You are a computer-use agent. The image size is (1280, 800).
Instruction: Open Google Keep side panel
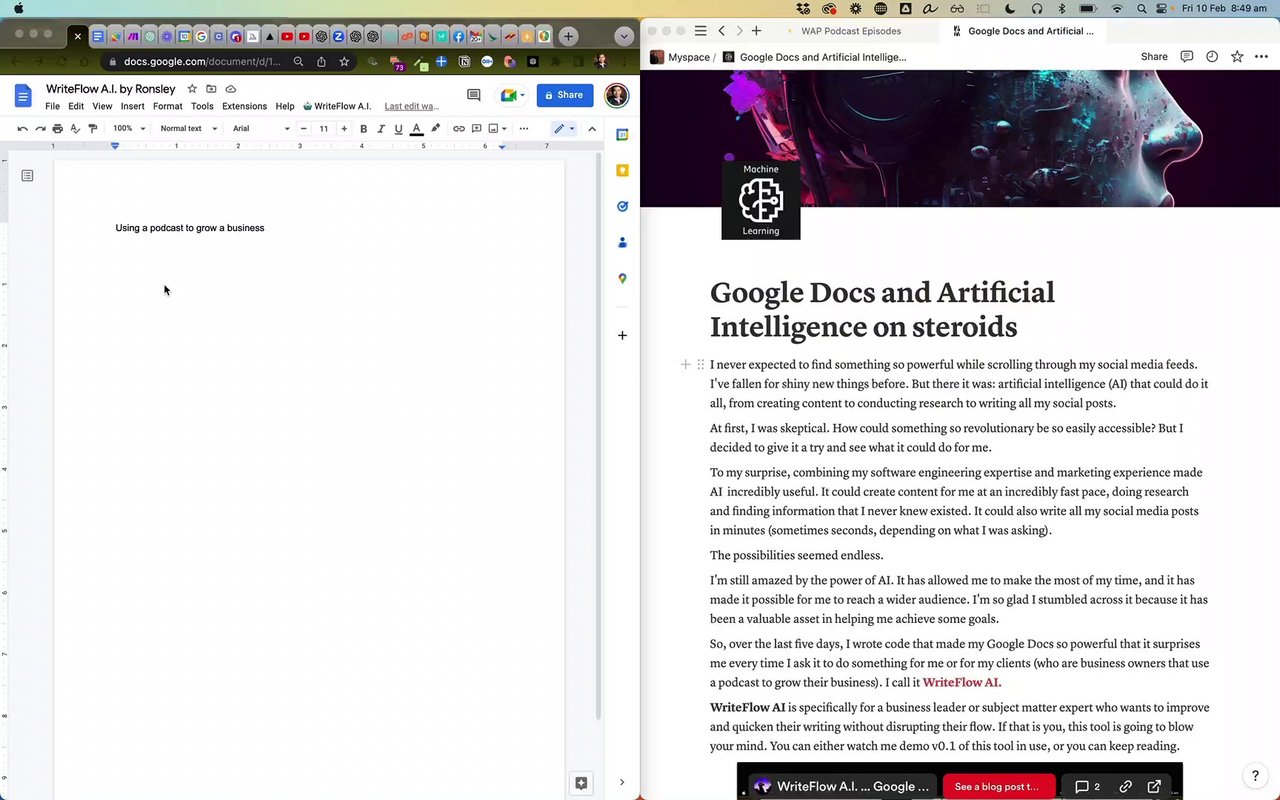pos(622,170)
